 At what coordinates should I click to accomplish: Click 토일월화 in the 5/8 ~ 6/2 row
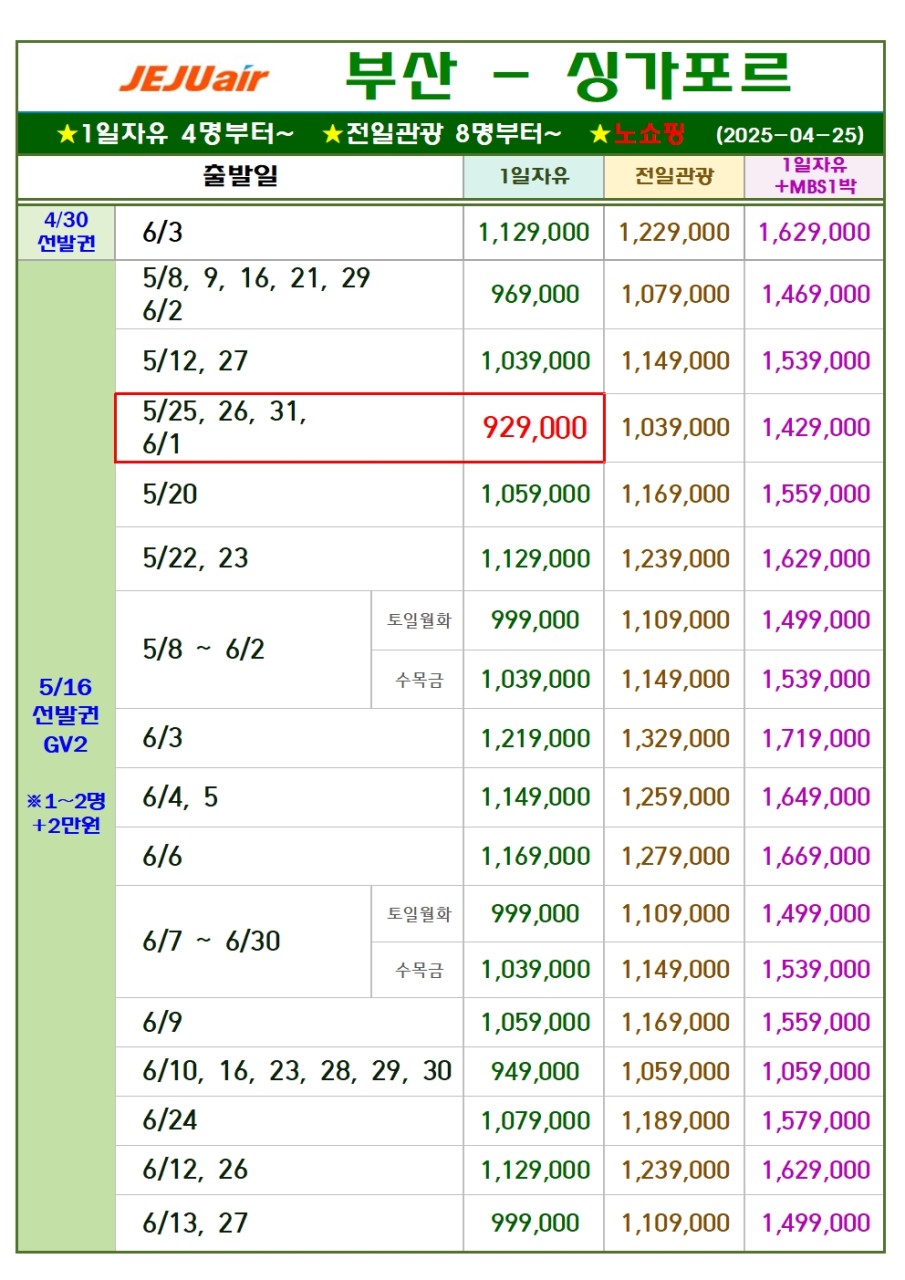tap(419, 620)
